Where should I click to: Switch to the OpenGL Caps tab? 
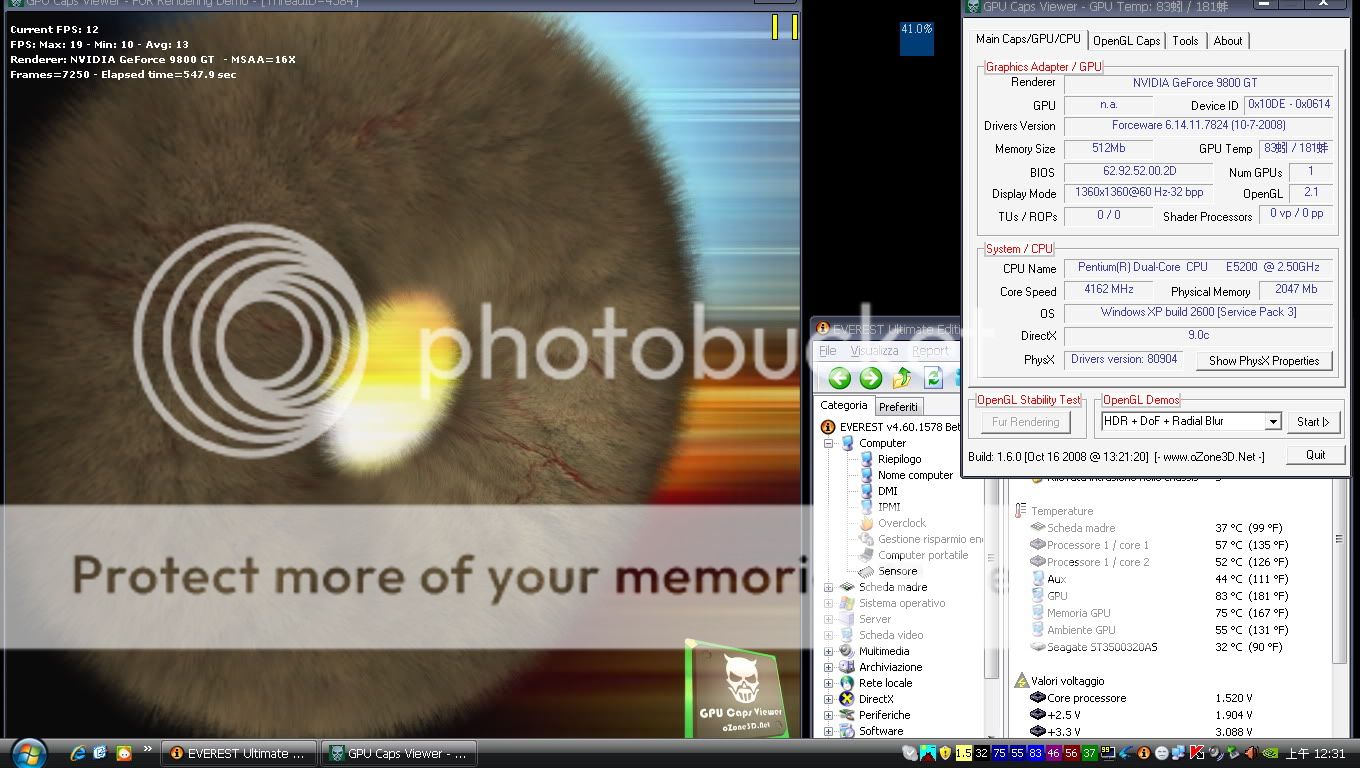(x=1126, y=41)
